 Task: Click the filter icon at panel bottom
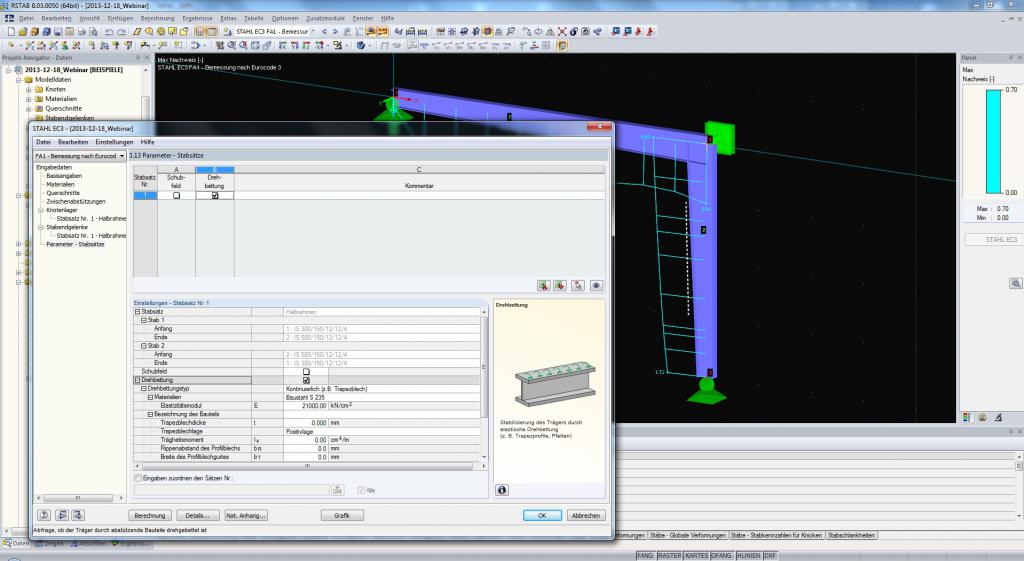point(999,417)
